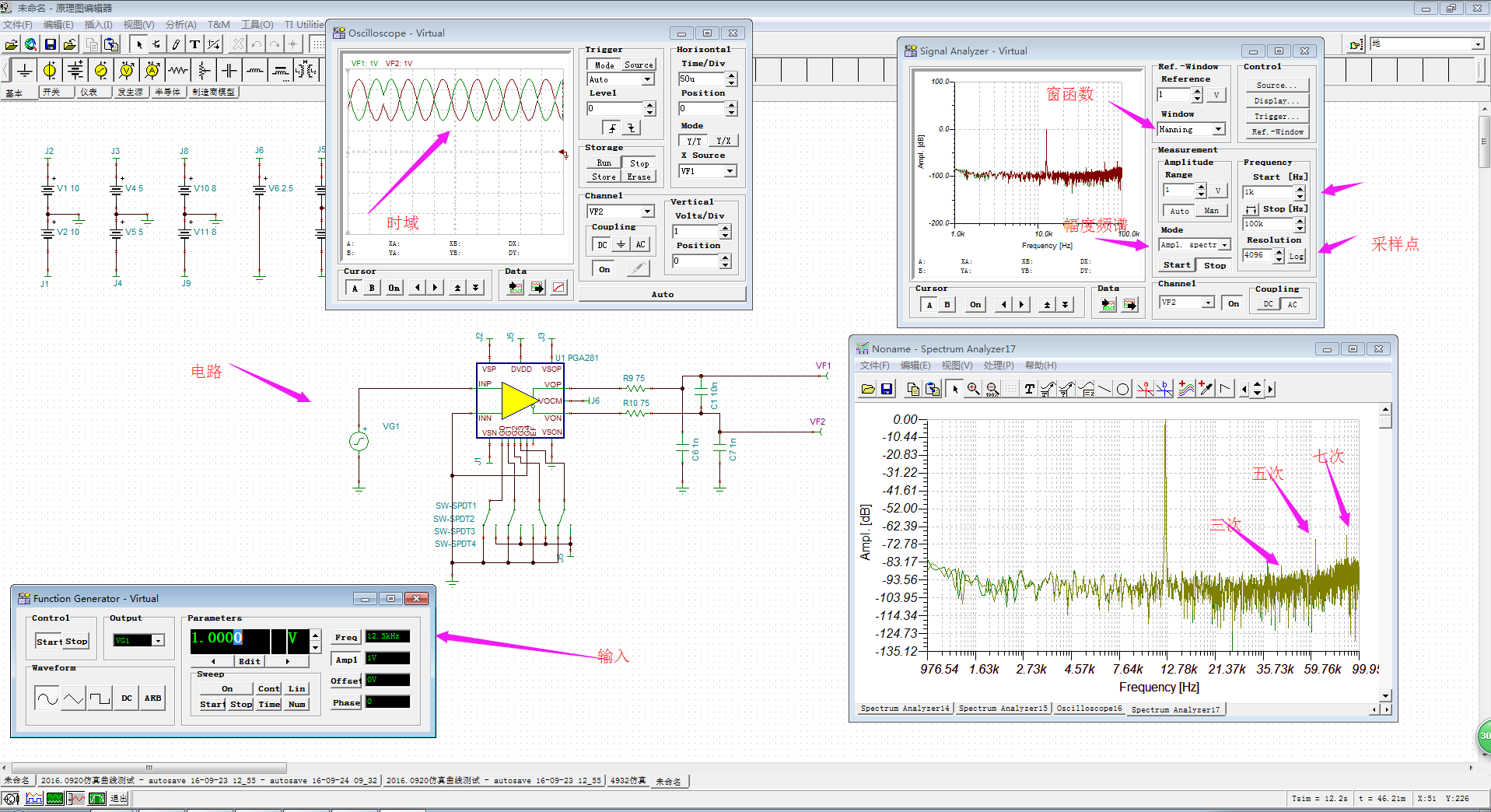Expand the Oscilloscope channel VF2 dropdown
Screen dimensions: 1491x812
coord(647,212)
